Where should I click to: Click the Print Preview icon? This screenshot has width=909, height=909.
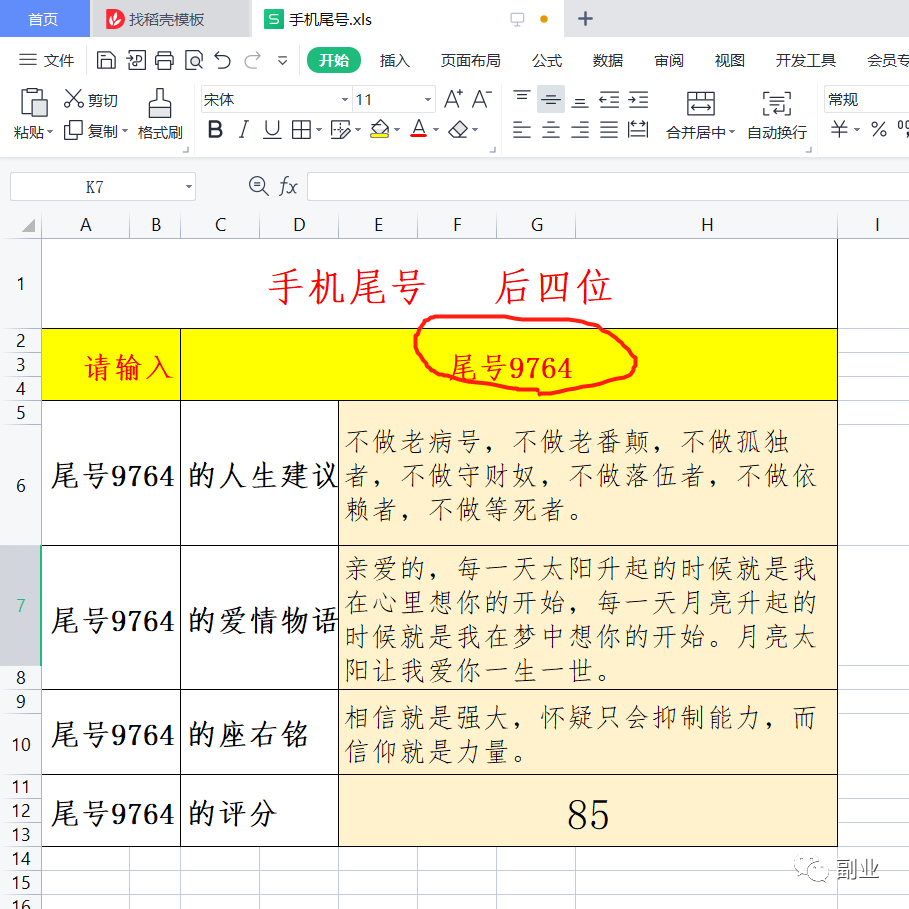coord(192,60)
